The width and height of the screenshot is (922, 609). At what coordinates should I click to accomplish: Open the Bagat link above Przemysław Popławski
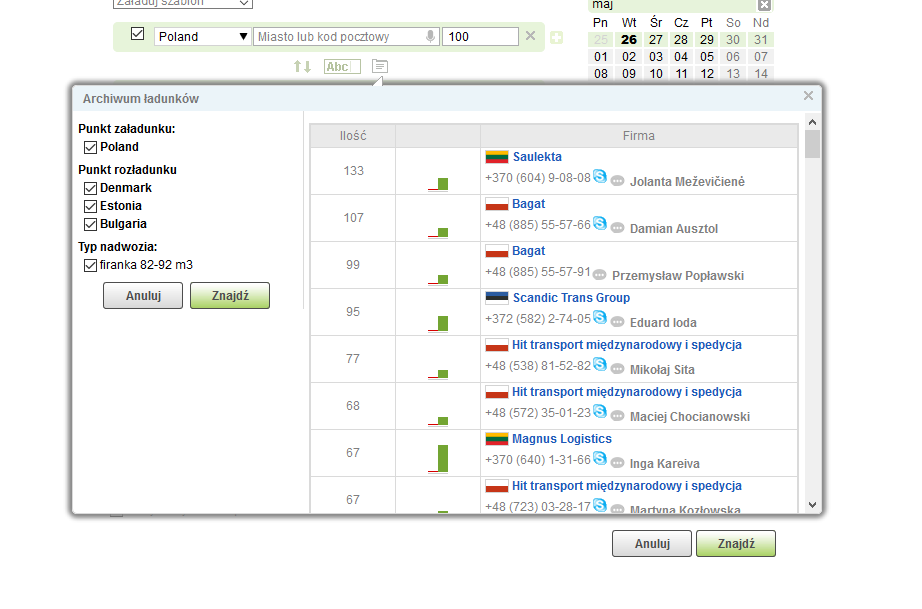529,251
